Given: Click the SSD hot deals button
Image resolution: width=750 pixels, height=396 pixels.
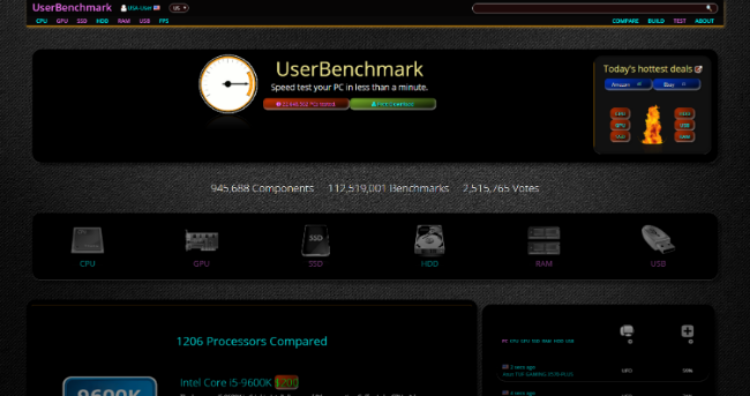Looking at the screenshot, I should (x=620, y=137).
